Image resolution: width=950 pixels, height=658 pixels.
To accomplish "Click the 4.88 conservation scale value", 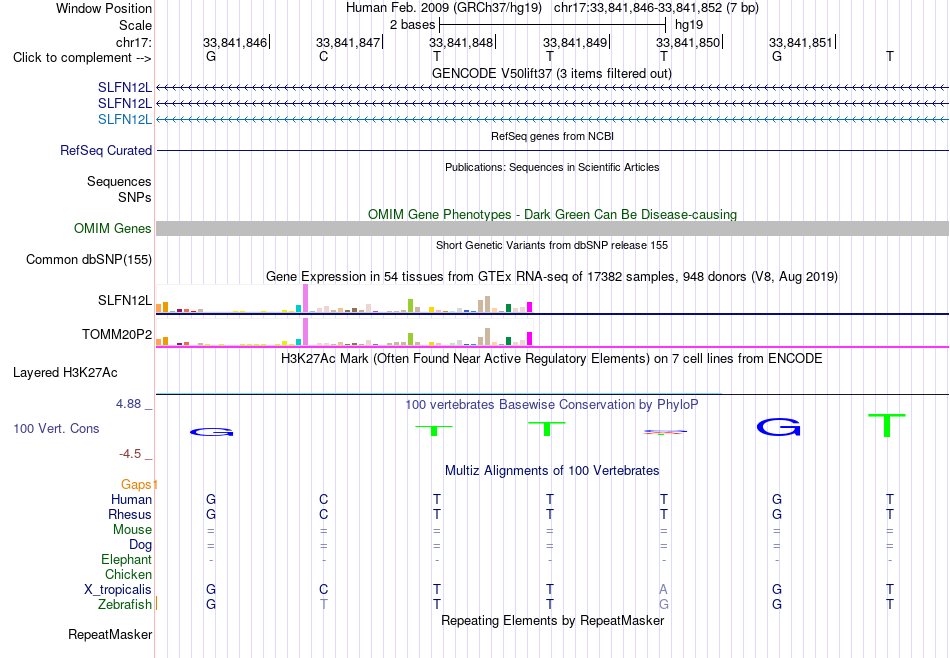I will tap(128, 404).
